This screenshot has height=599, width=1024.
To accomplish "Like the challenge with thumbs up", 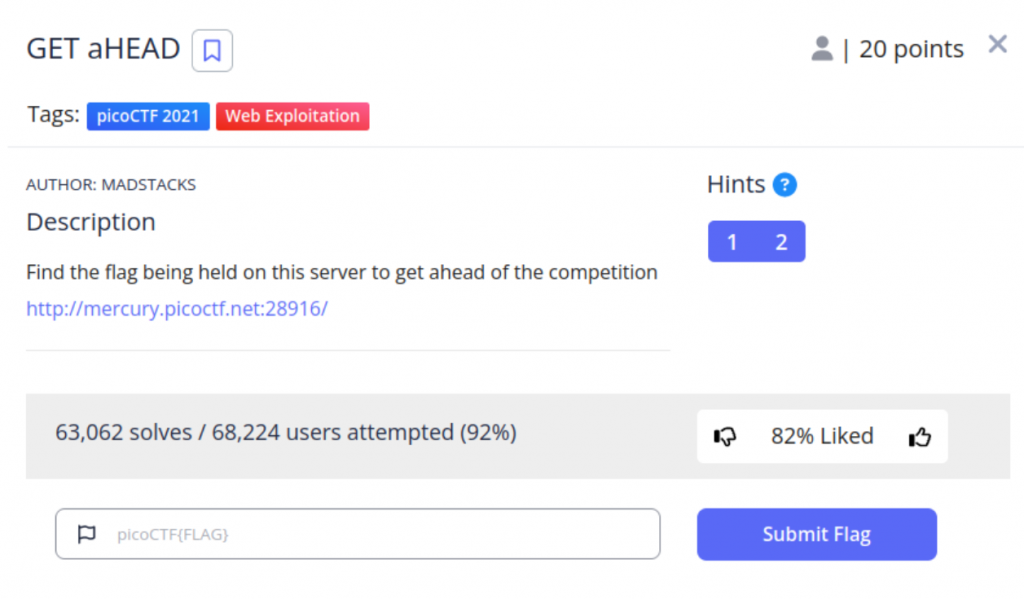I will click(x=920, y=436).
